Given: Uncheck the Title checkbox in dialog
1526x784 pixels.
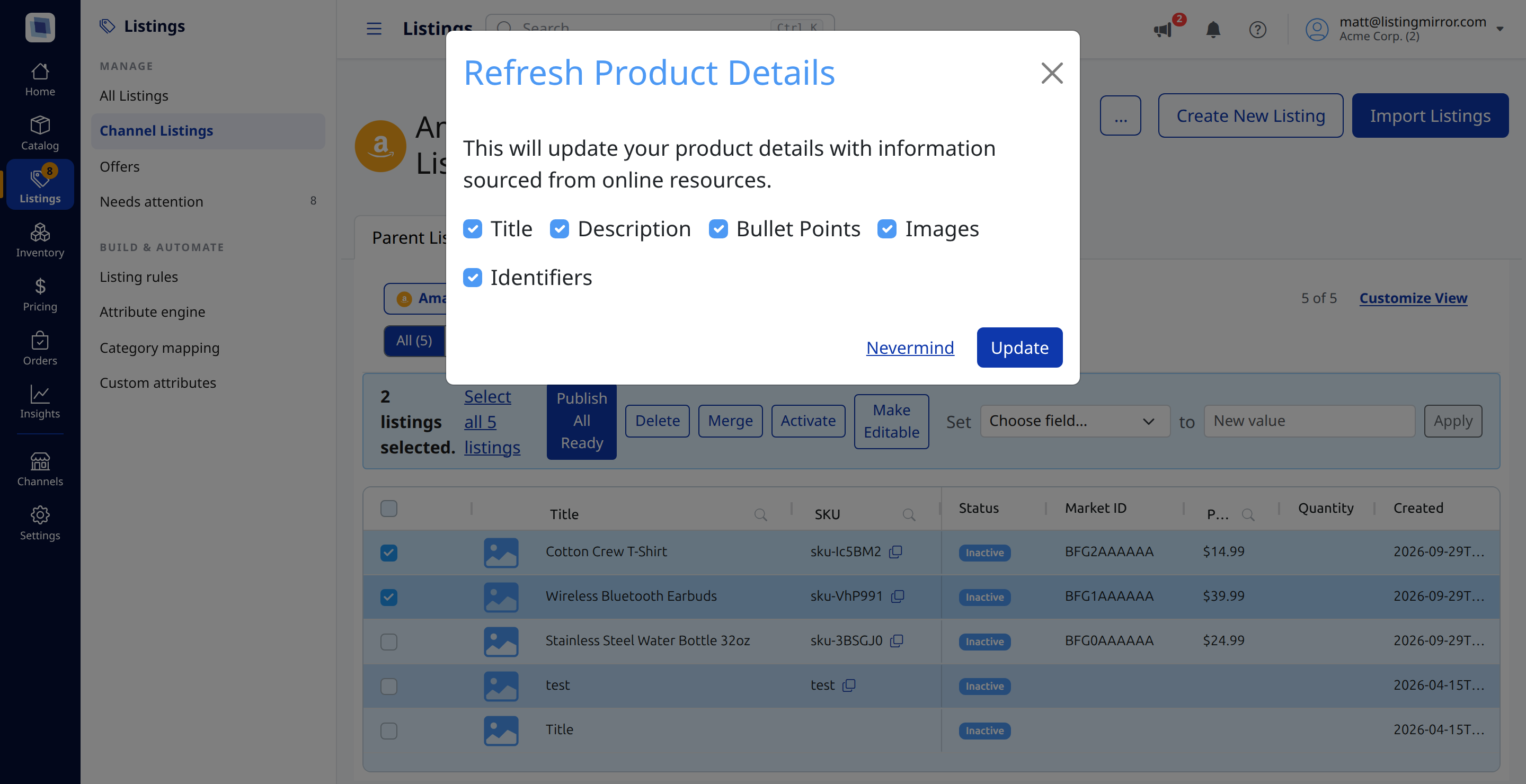Looking at the screenshot, I should point(472,228).
